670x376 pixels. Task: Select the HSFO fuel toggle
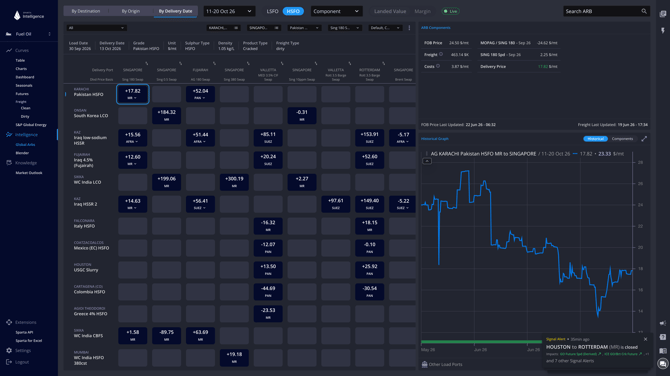(293, 11)
